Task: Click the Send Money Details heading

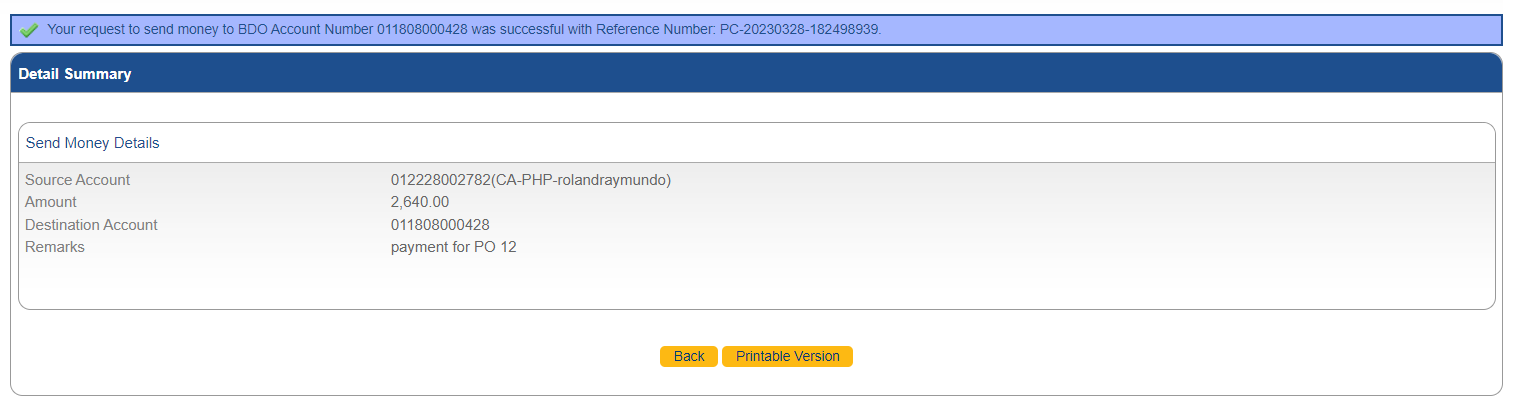Action: (x=93, y=143)
